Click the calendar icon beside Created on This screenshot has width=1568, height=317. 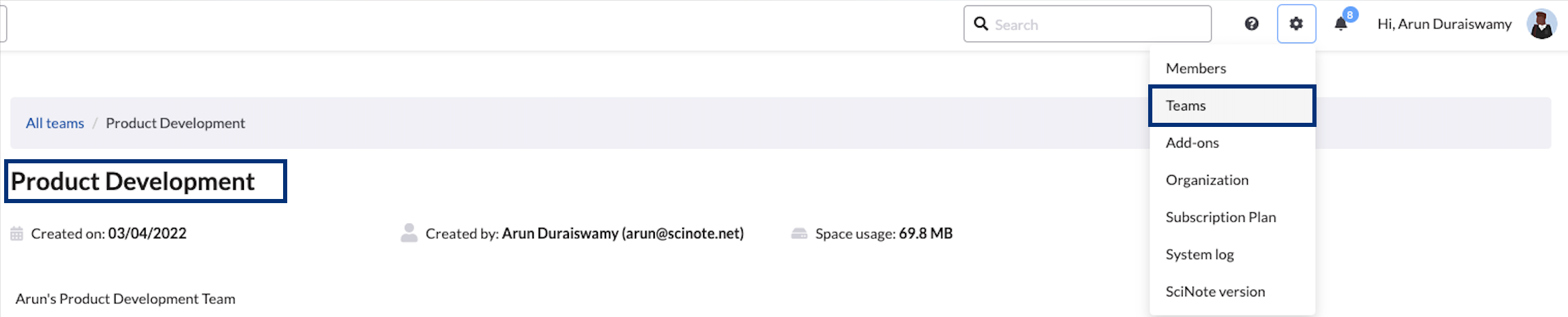tap(17, 234)
